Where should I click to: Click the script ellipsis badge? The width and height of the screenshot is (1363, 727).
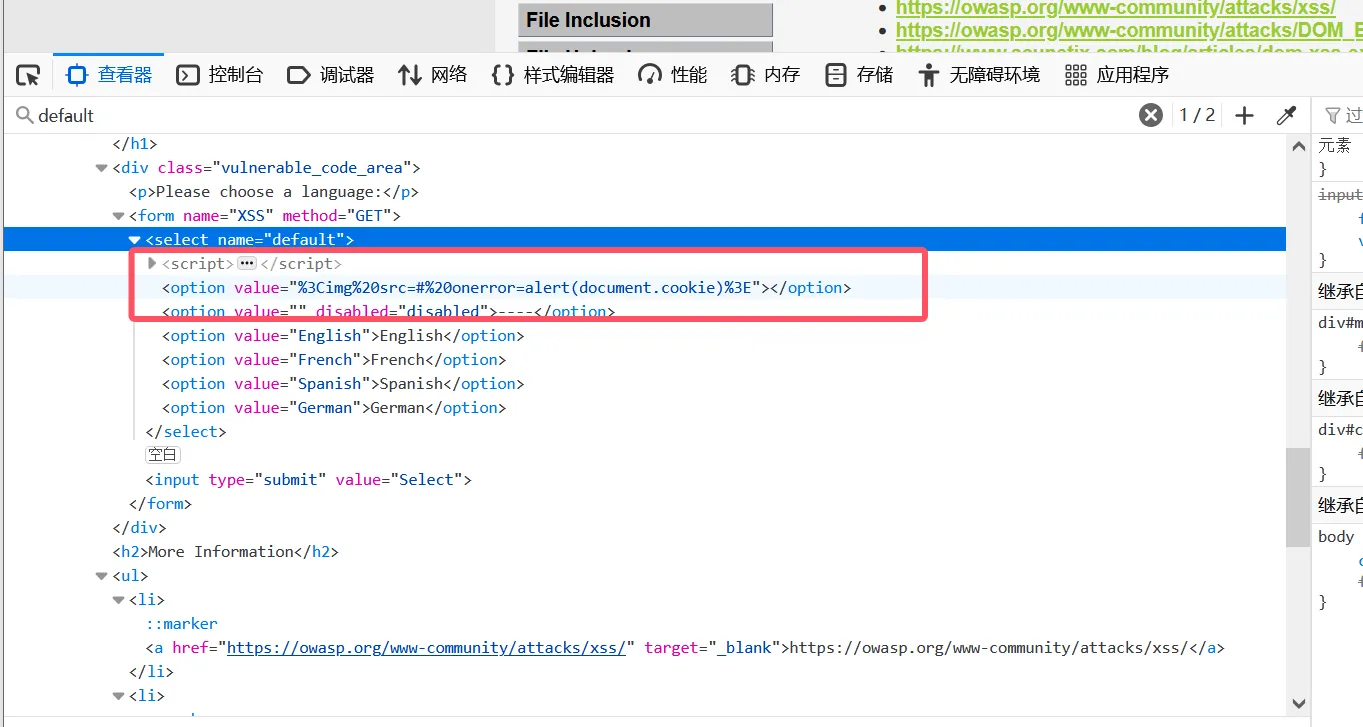pyautogui.click(x=247, y=264)
